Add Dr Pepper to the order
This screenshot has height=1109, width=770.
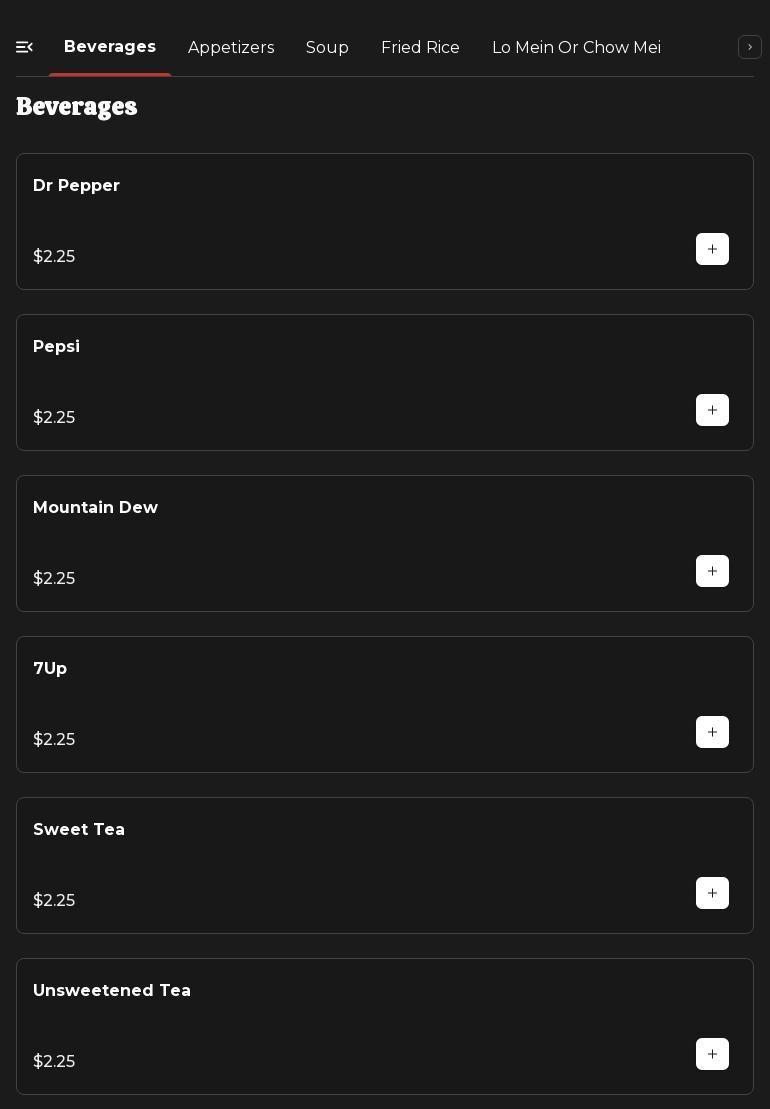coord(712,249)
